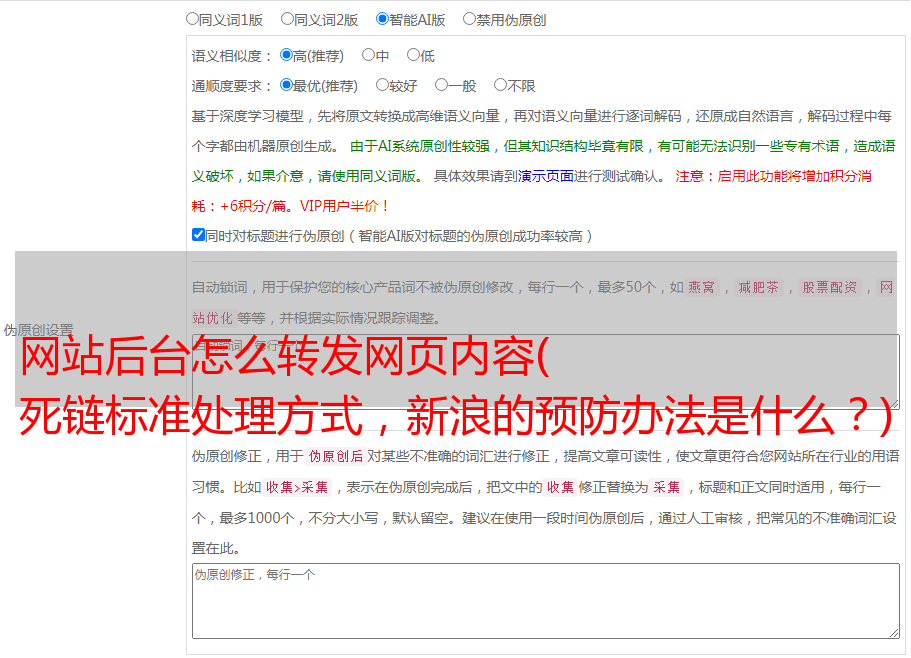Click the 语义相似度： label
The image size is (911, 658).
click(232, 56)
